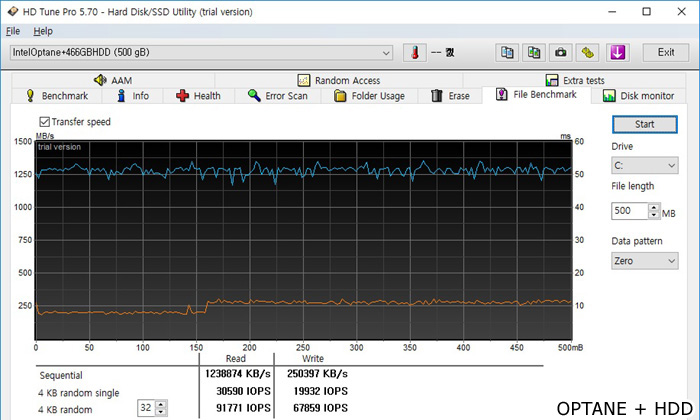Open the Disk monitor tab

coord(638,96)
